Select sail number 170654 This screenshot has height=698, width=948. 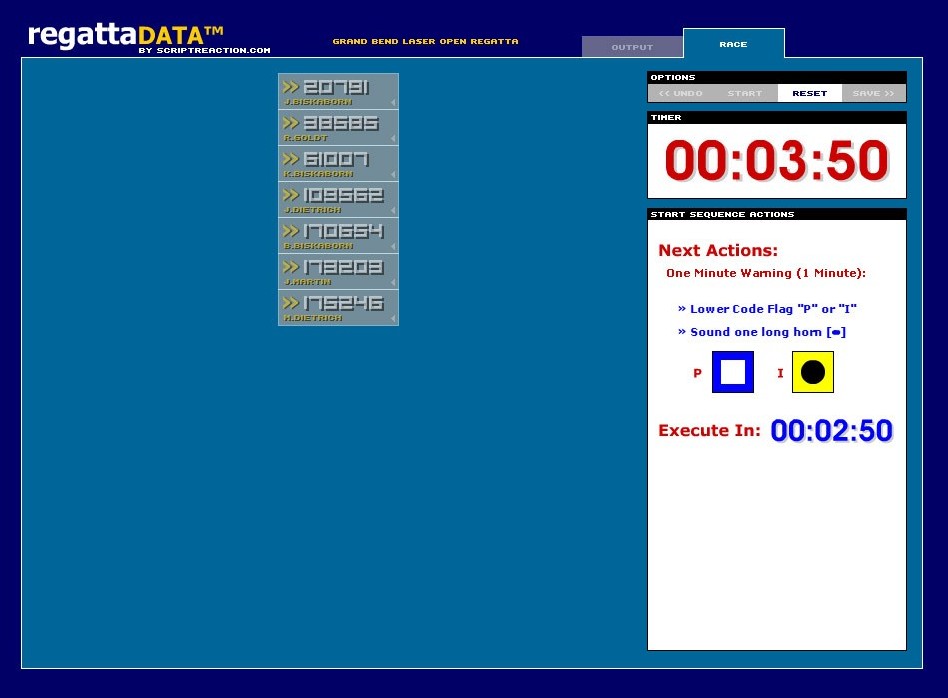pos(343,230)
